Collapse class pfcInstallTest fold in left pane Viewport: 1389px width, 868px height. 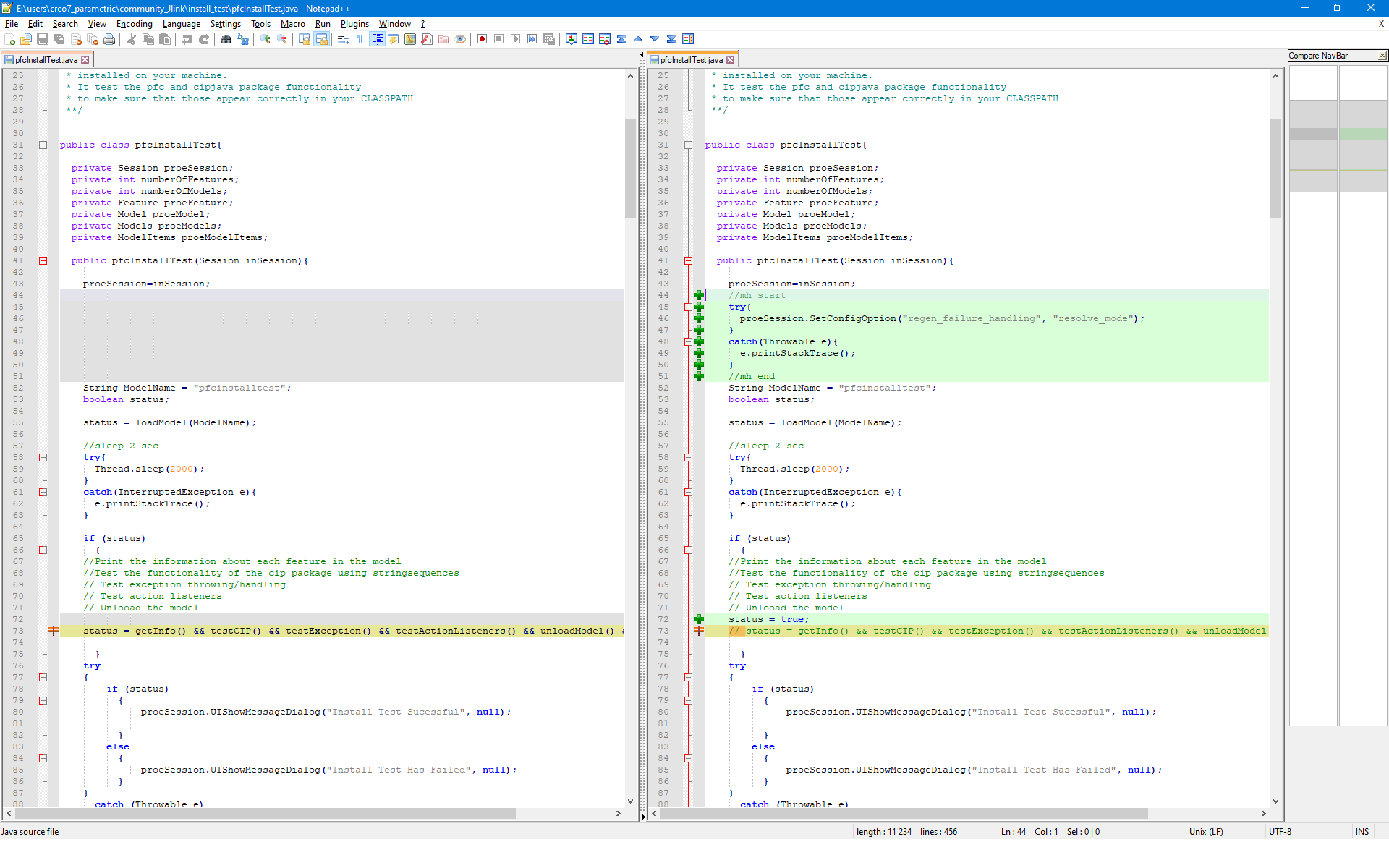[43, 145]
